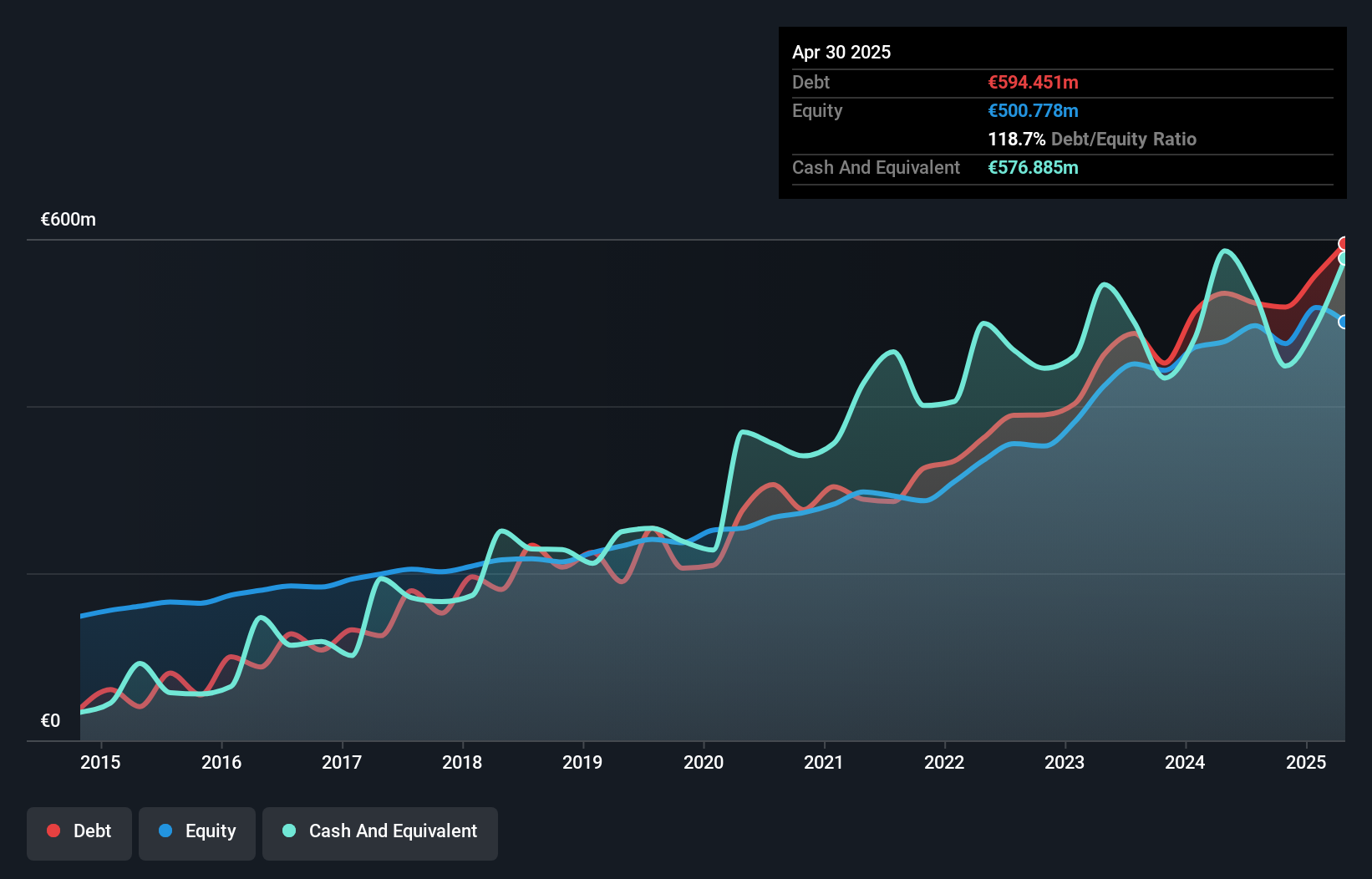Image resolution: width=1372 pixels, height=879 pixels.
Task: Toggle the Equity series legend button
Action: (x=197, y=831)
